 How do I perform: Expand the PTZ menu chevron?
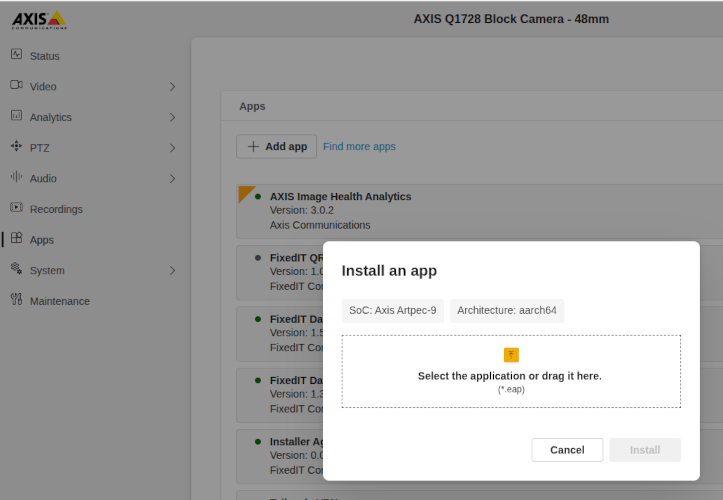172,148
